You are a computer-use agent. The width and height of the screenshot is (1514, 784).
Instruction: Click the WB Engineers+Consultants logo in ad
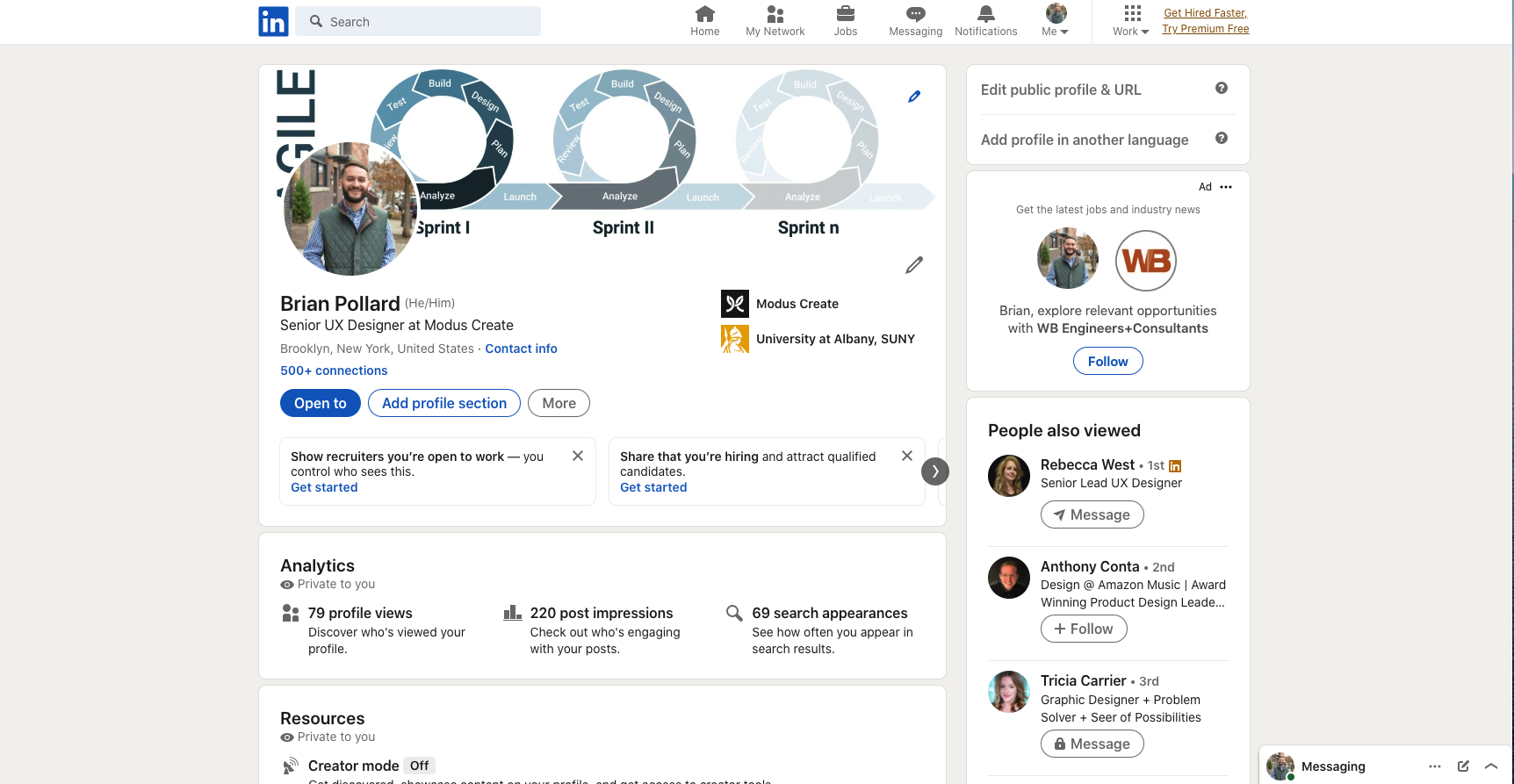click(1146, 261)
